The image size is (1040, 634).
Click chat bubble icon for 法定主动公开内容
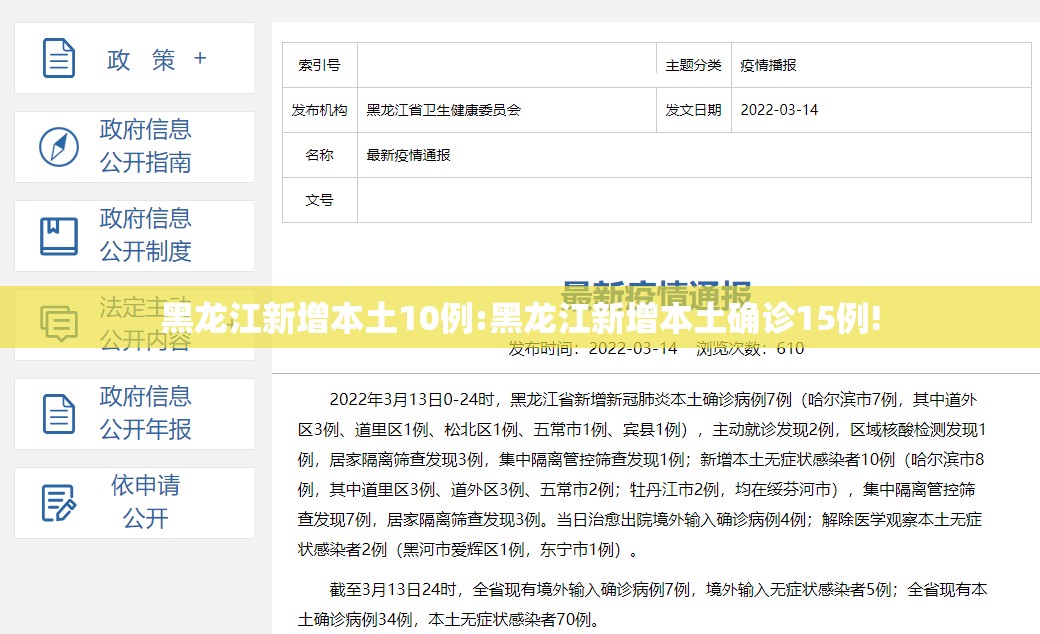[x=59, y=324]
